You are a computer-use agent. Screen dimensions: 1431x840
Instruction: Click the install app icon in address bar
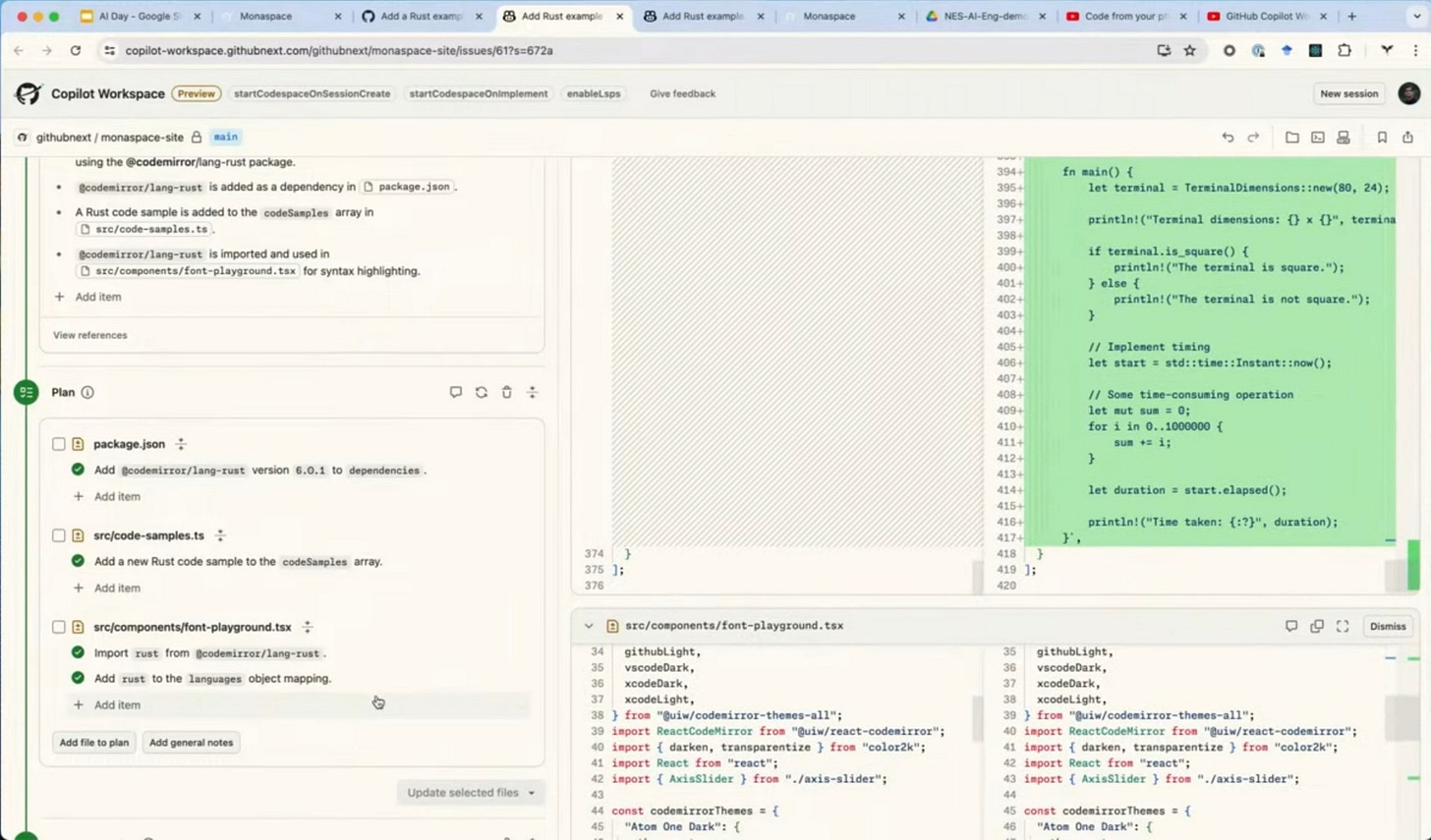coord(1164,50)
